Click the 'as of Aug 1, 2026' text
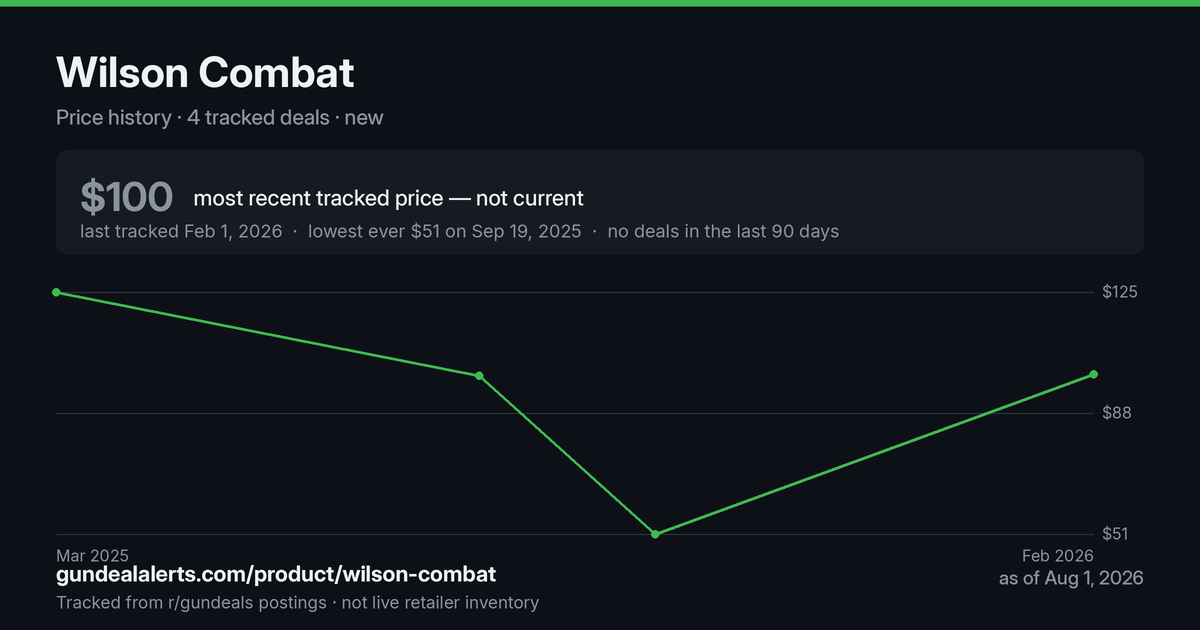This screenshot has height=630, width=1200. point(1071,578)
